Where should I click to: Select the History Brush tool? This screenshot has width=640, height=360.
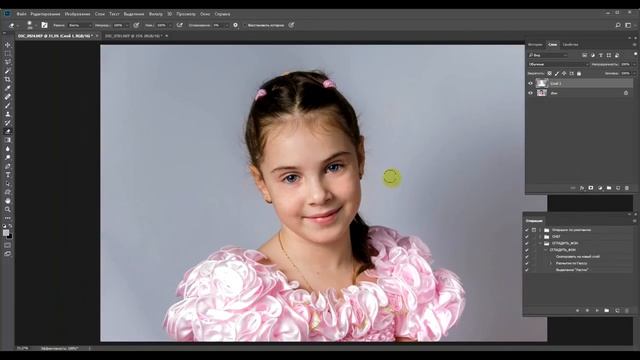pyautogui.click(x=7, y=122)
